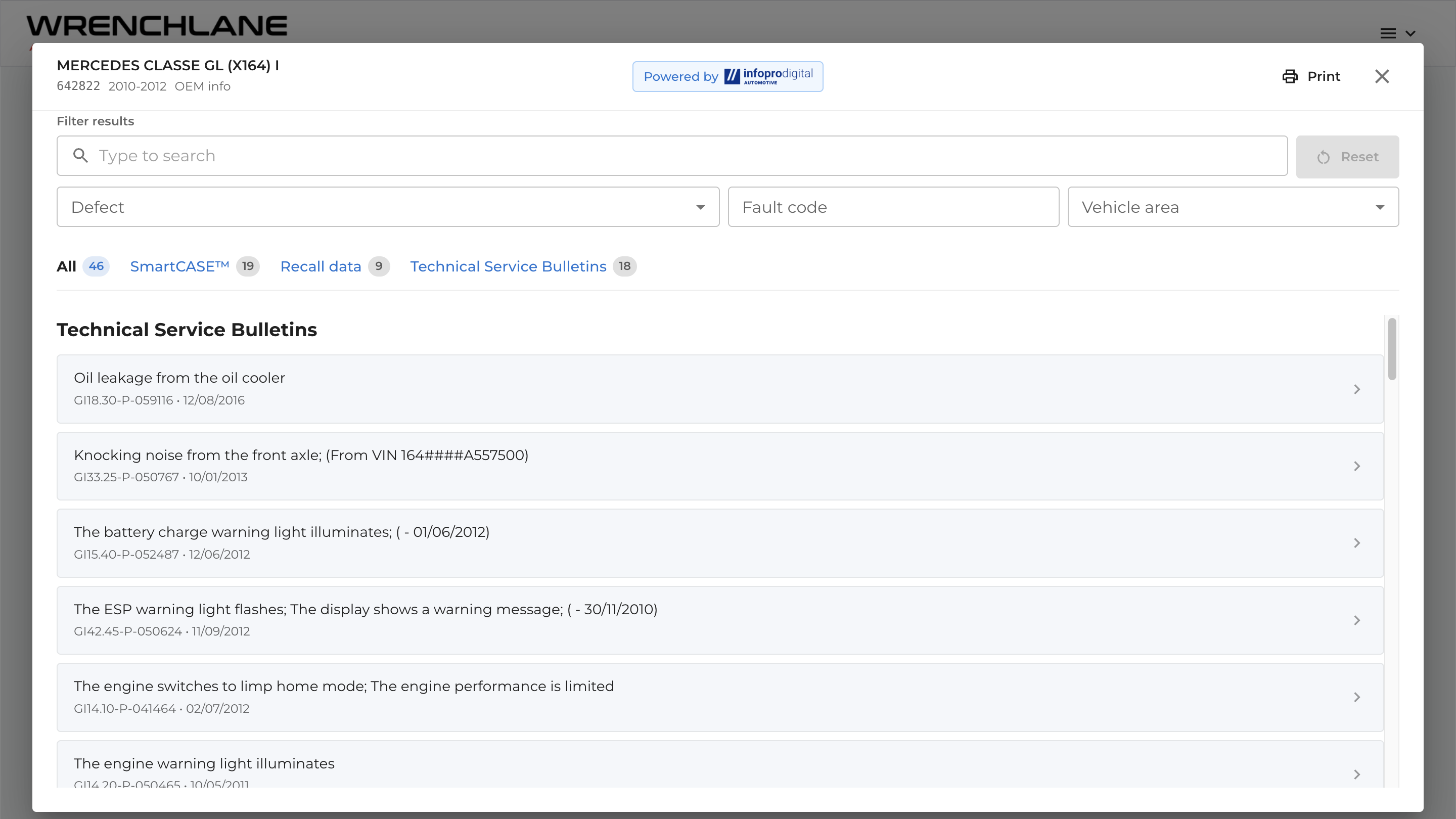Click the bulletin list scrollbar thumb
Screen dimensions: 1456x819
[1392, 349]
